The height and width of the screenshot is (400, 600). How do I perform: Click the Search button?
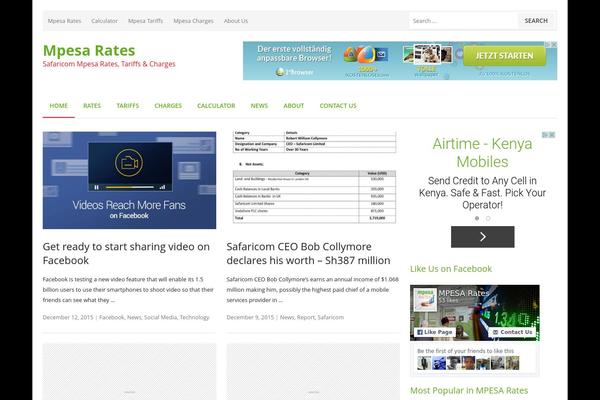[x=536, y=20]
